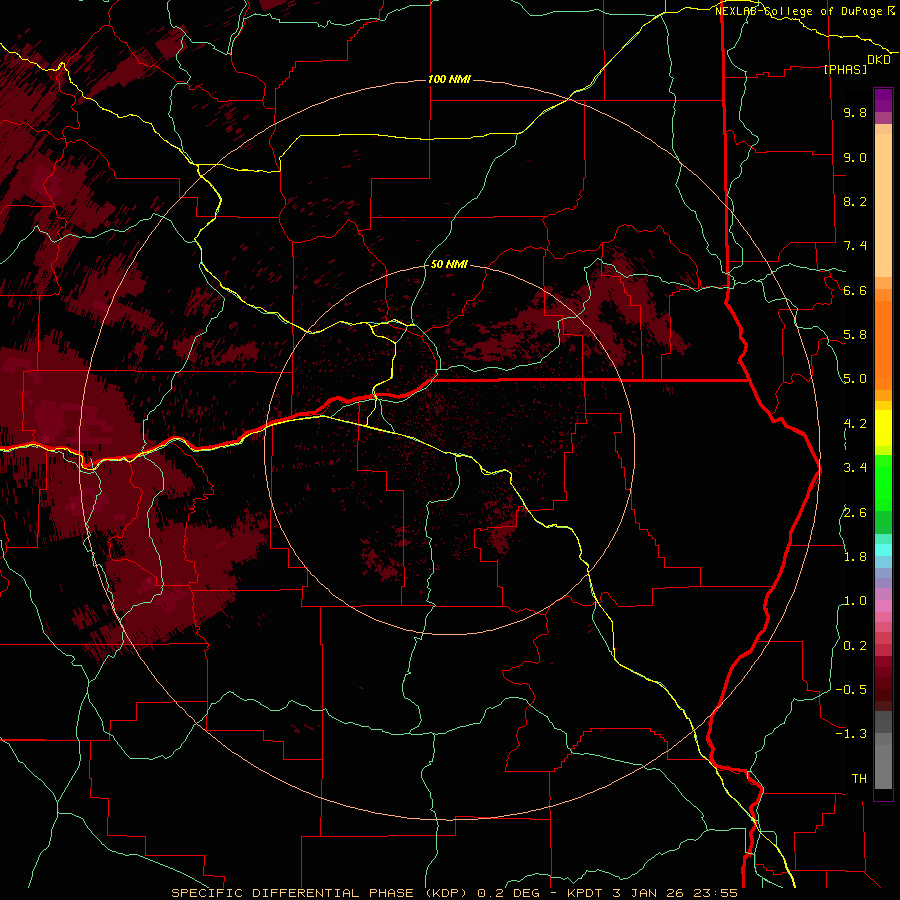Click the NEXLAB-College of DuPage credit text
This screenshot has height=900, width=900.
click(x=799, y=11)
